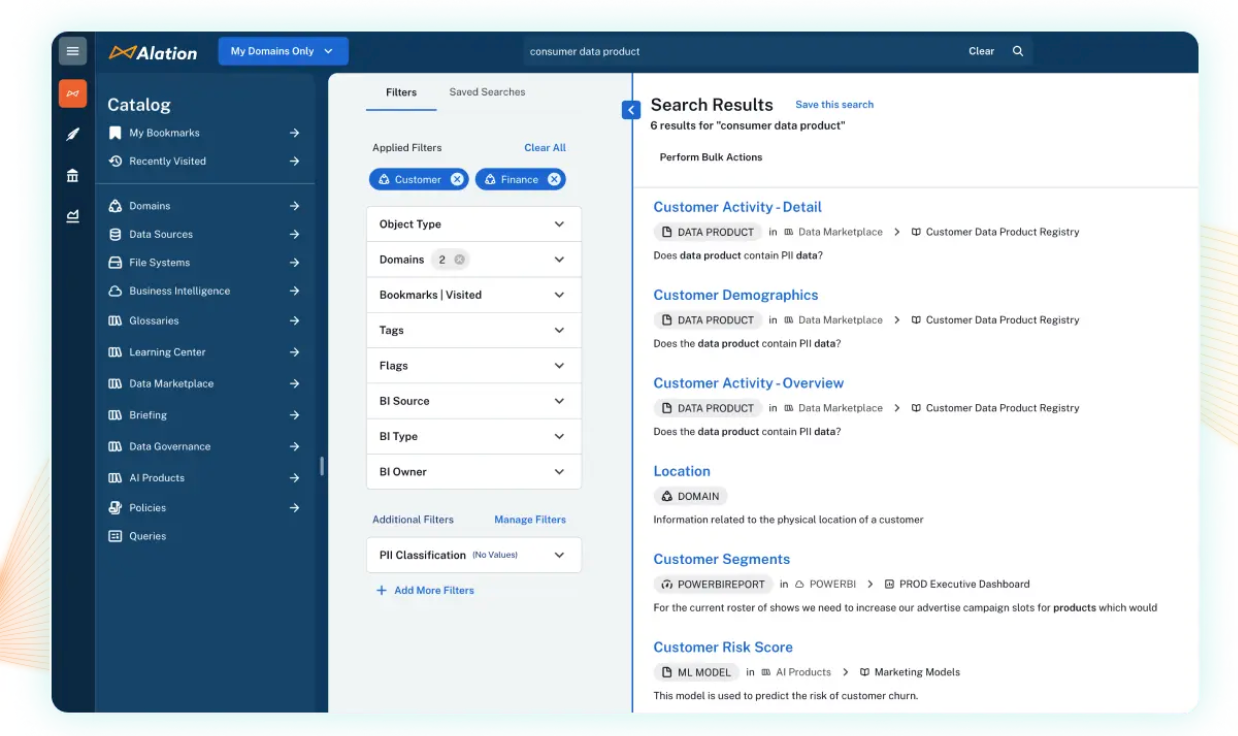Click the magnifier search icon

tap(1018, 51)
